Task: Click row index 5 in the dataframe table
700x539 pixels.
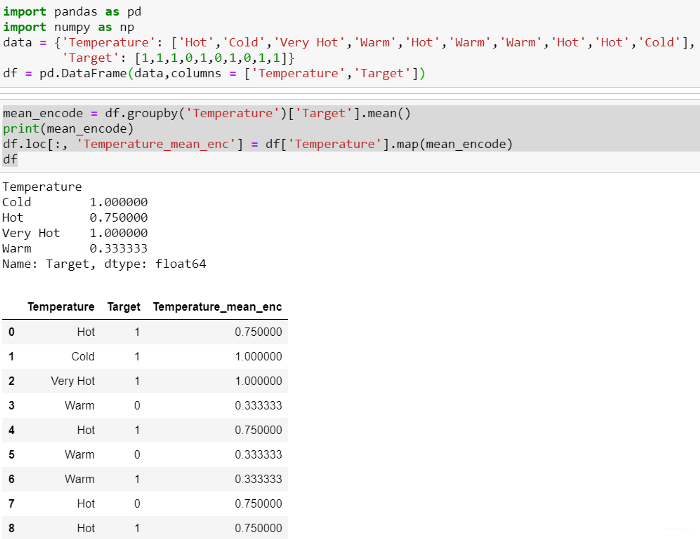Action: 12,455
